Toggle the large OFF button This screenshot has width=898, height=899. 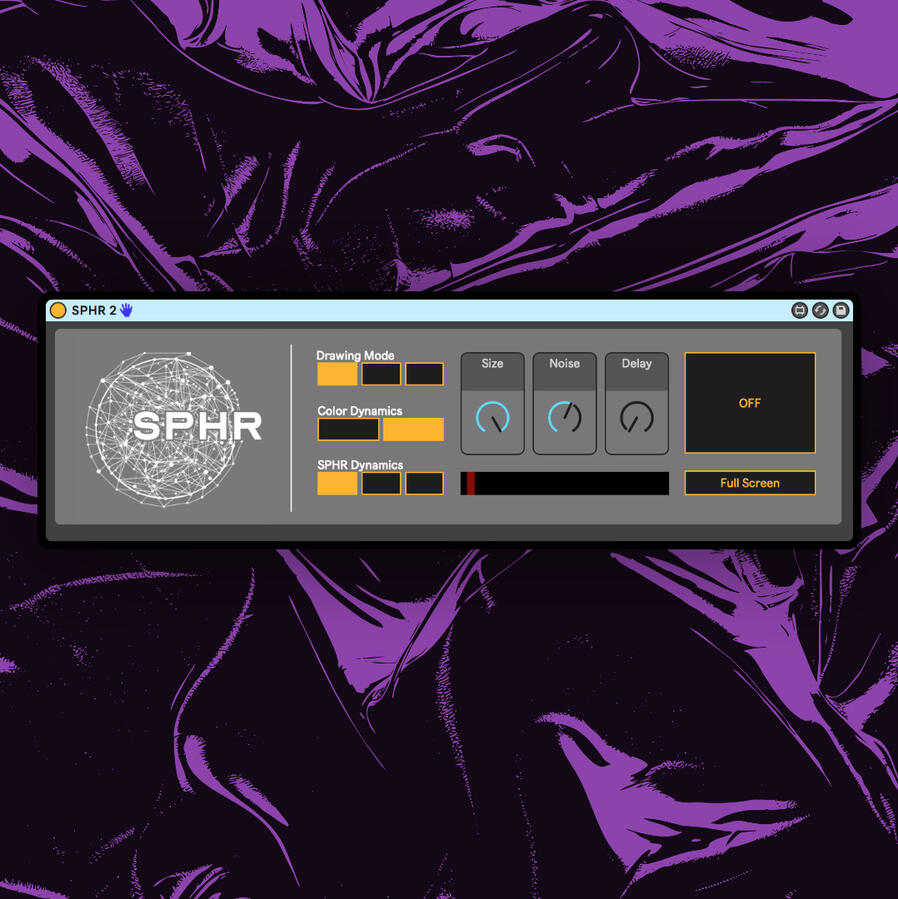(750, 403)
